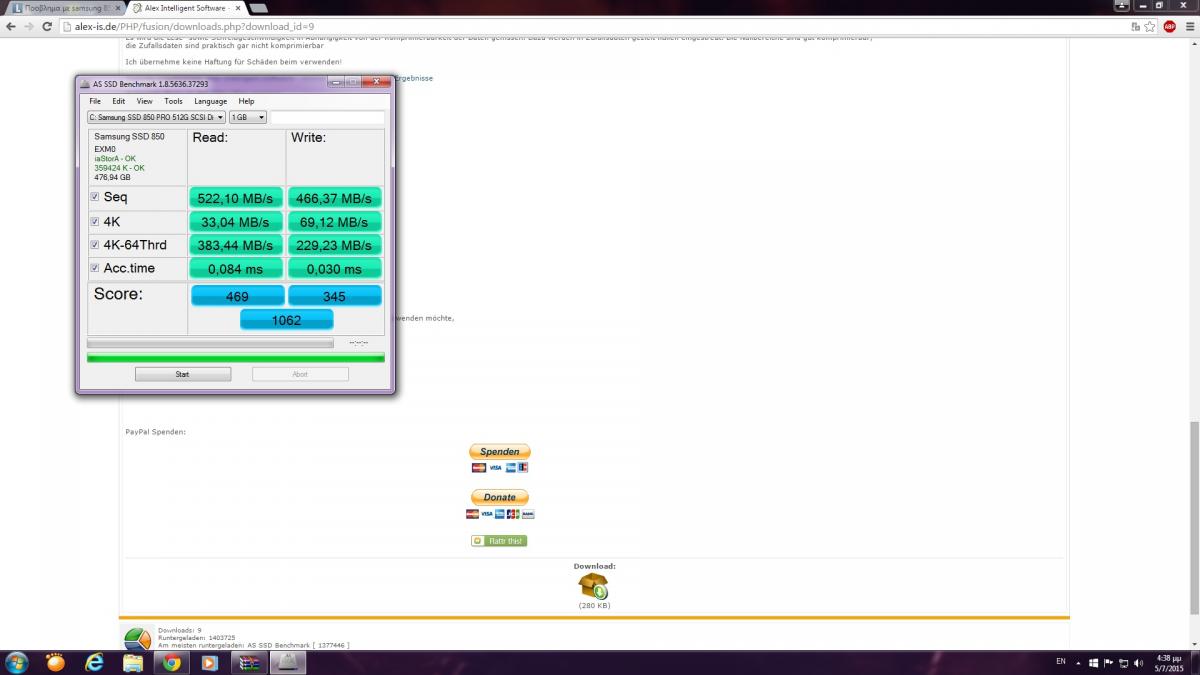The height and width of the screenshot is (675, 1200).
Task: Click the write score 345 button
Action: 334,296
